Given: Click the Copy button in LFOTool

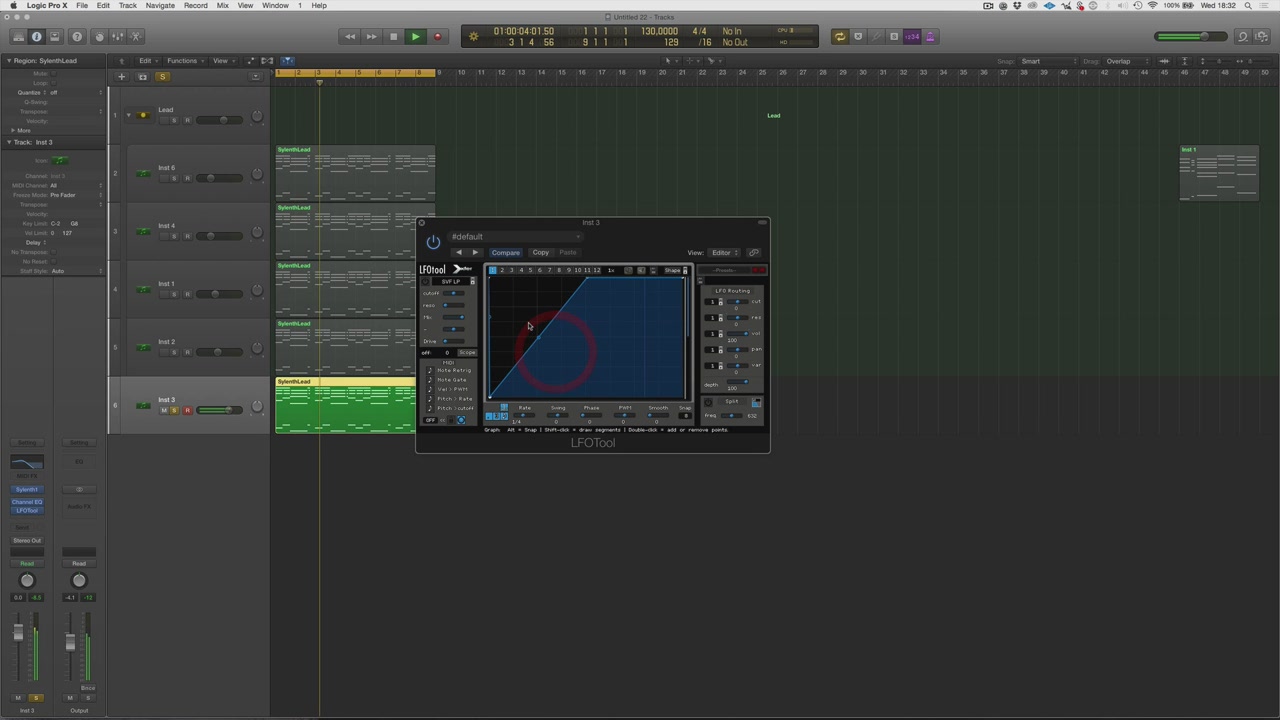Looking at the screenshot, I should pos(540,253).
